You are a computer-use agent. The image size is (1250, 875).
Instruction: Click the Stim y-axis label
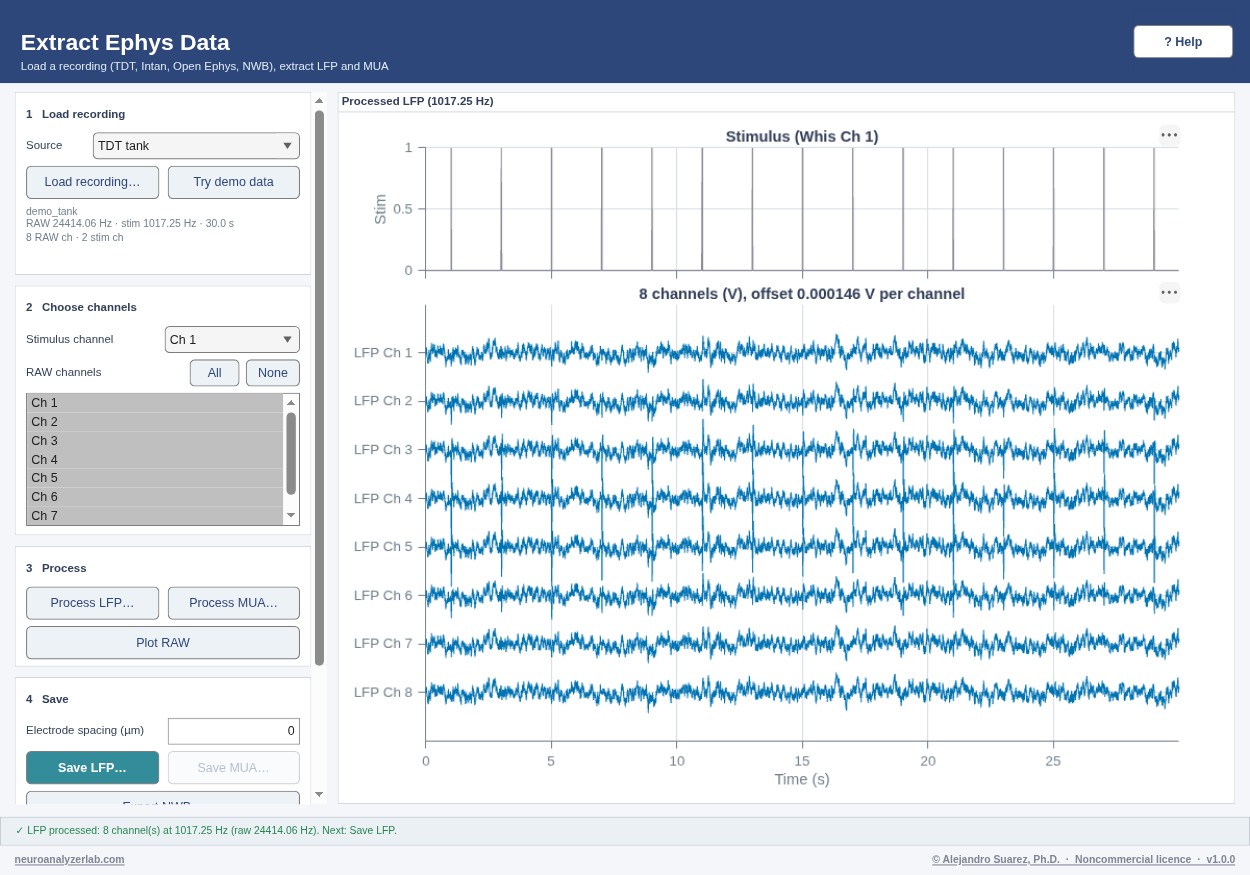(380, 209)
